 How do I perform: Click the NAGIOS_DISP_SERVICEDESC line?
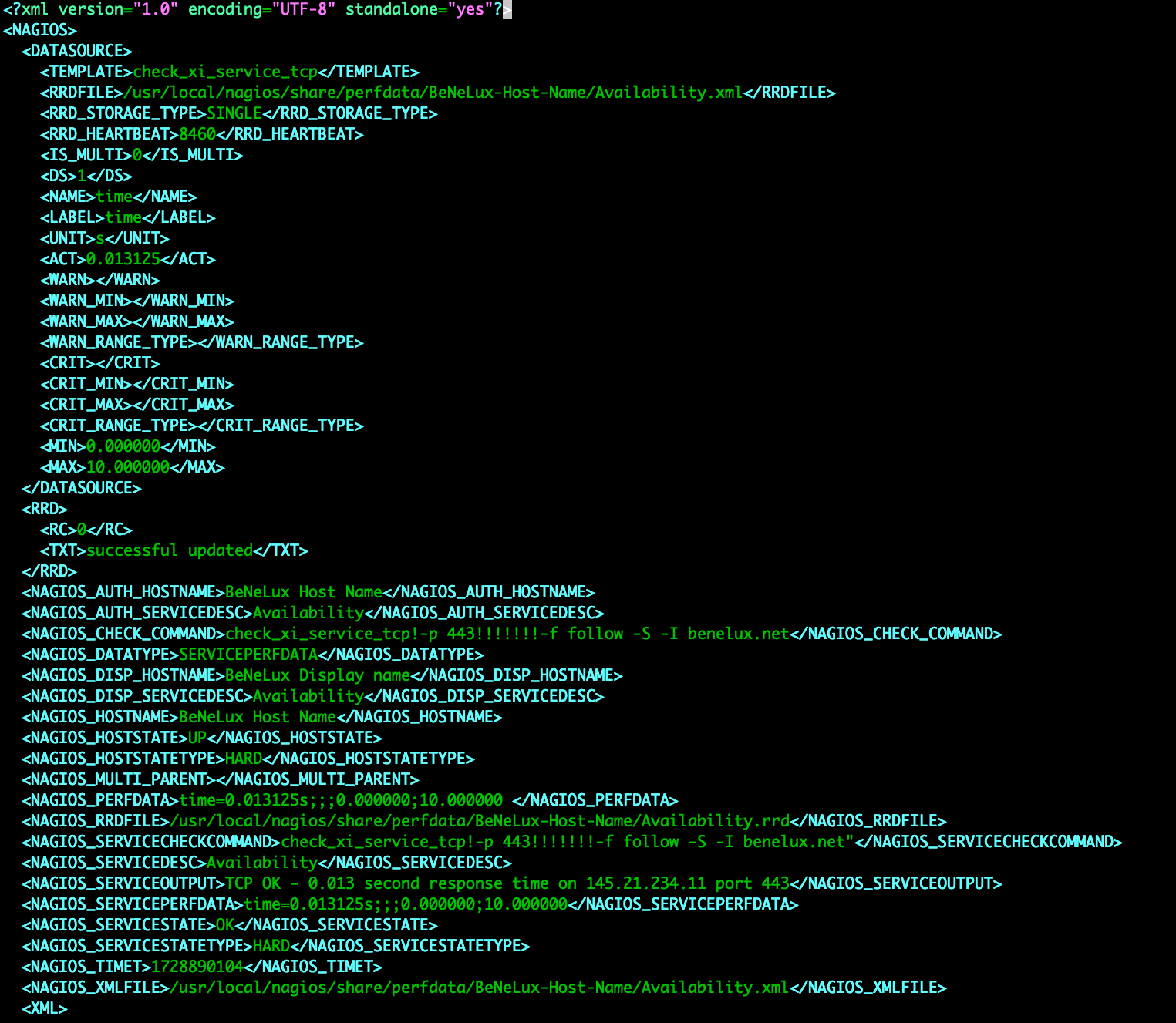(x=313, y=696)
